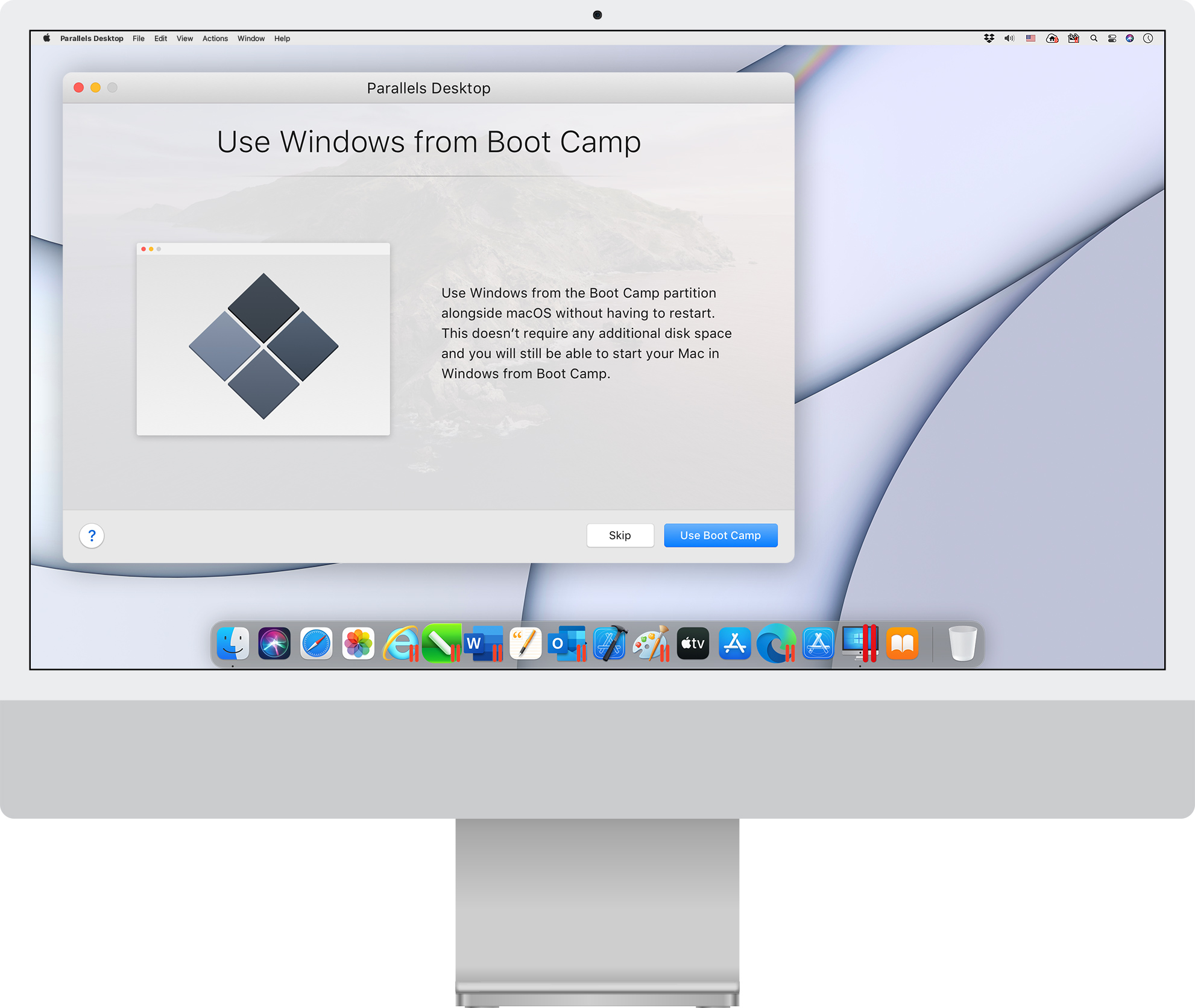Open the Actions menu
Image resolution: width=1195 pixels, height=1008 pixels.
point(215,38)
